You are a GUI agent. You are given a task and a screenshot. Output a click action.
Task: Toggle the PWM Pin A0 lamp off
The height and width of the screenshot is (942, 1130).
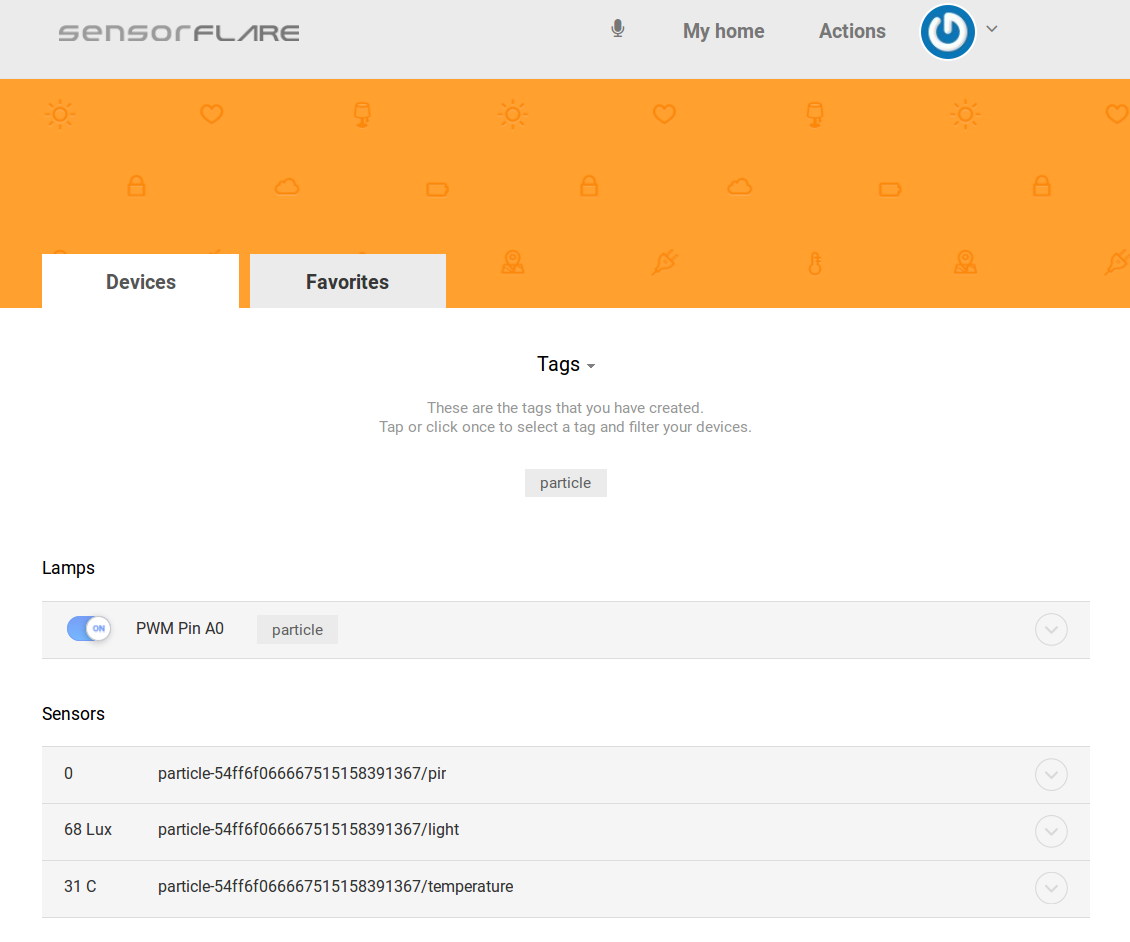click(88, 629)
